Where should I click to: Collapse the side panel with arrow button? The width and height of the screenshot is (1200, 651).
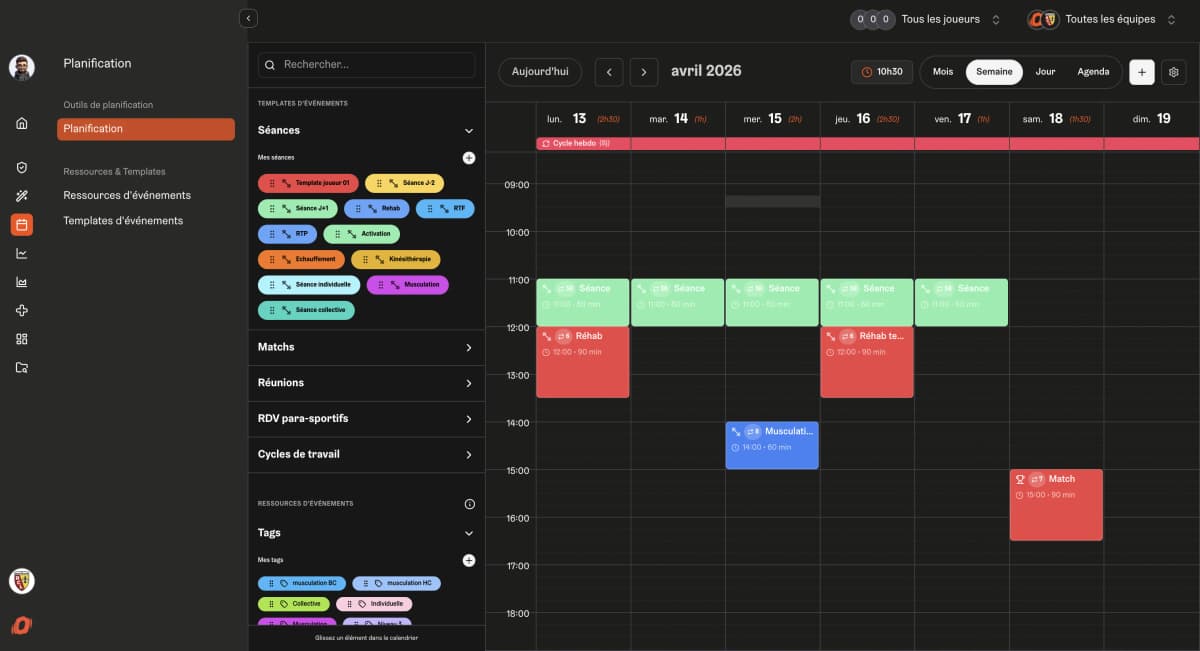(x=249, y=18)
